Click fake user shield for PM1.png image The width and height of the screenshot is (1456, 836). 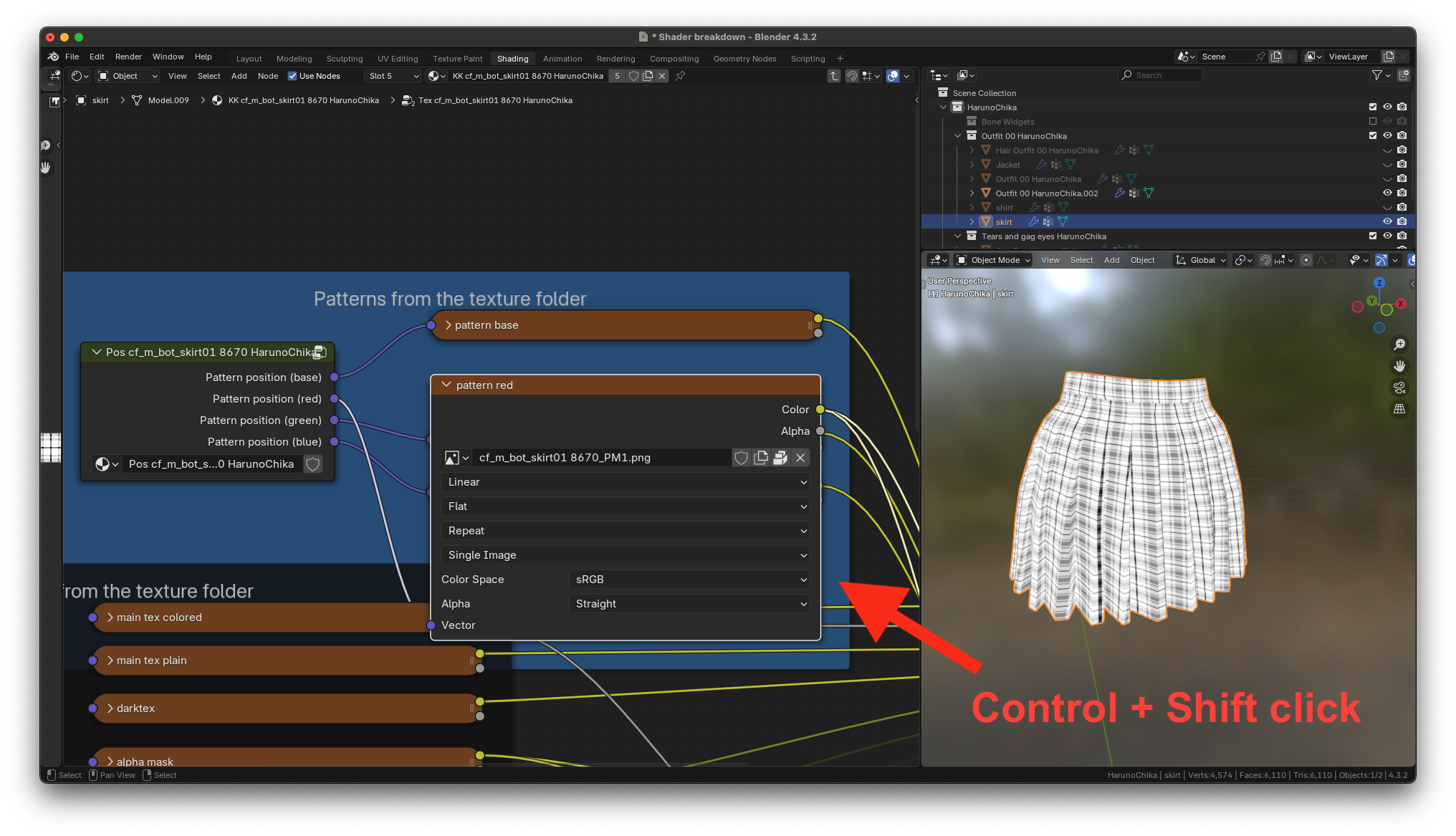[x=742, y=458]
